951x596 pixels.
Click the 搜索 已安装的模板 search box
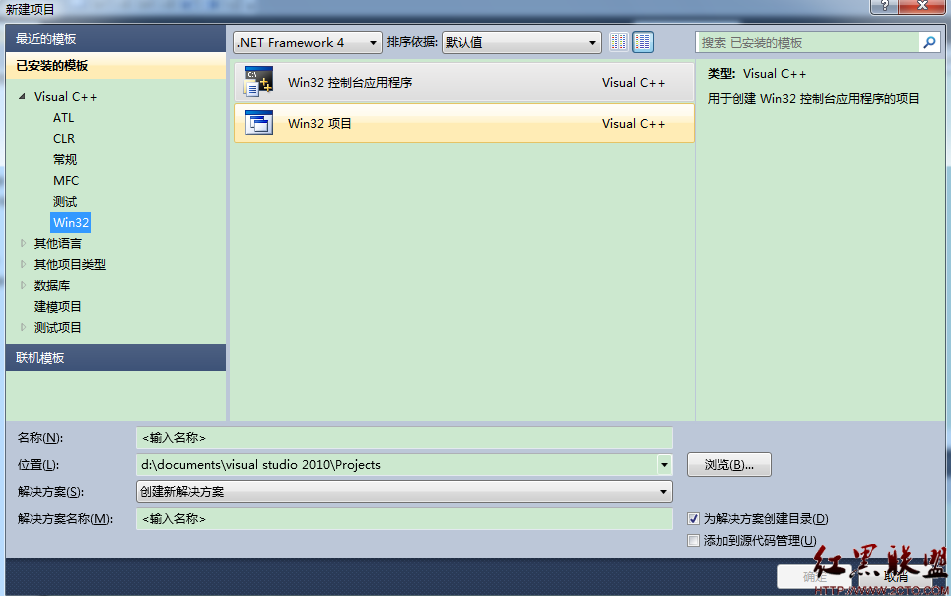(808, 42)
